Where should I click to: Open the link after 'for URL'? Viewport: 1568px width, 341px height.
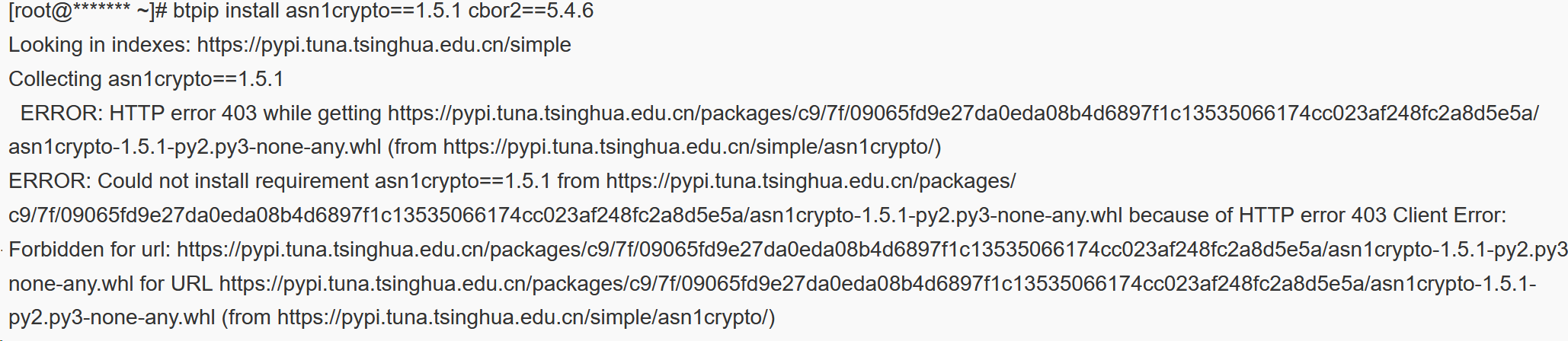(x=876, y=284)
